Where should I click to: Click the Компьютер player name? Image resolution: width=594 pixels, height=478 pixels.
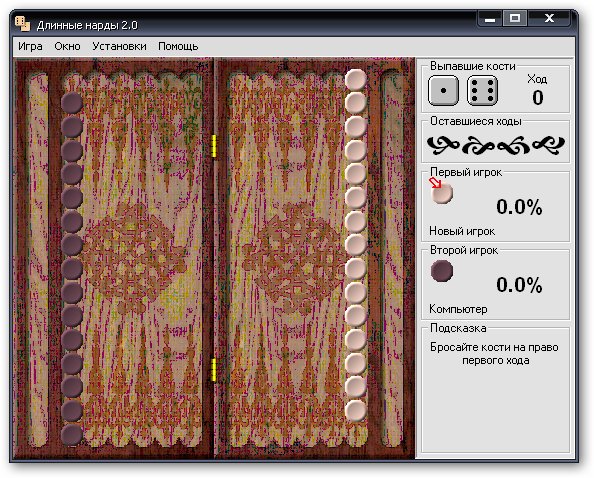coord(458,309)
